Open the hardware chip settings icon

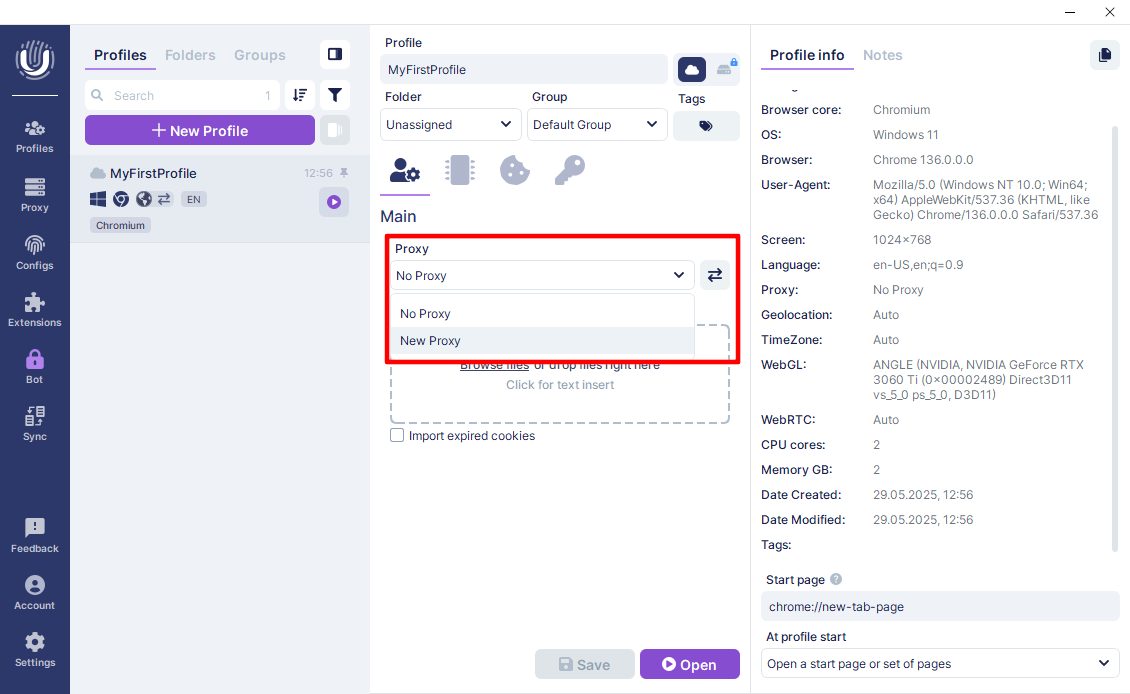[460, 170]
